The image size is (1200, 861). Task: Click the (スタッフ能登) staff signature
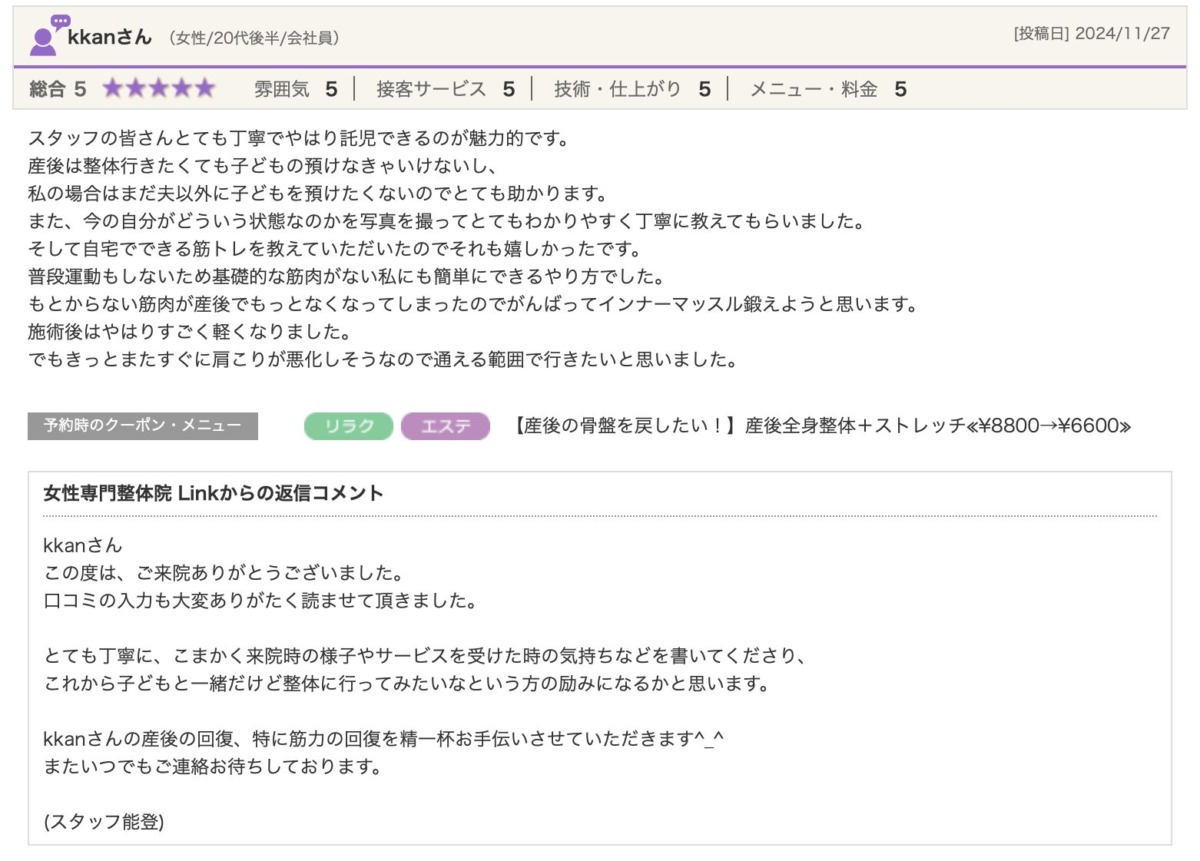104,822
